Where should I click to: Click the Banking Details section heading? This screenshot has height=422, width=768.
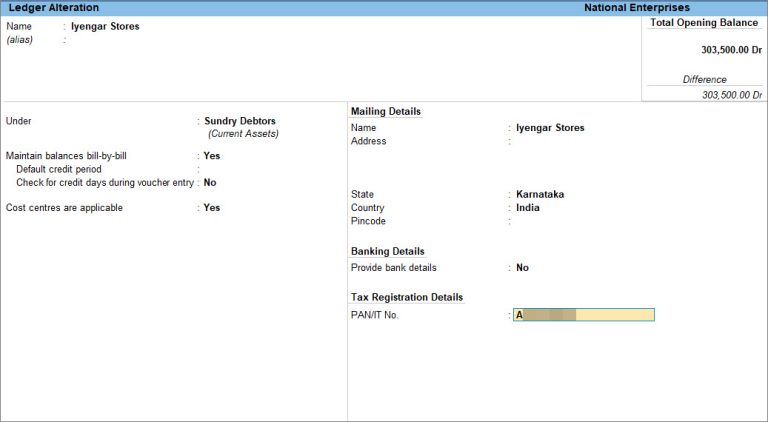click(x=387, y=251)
